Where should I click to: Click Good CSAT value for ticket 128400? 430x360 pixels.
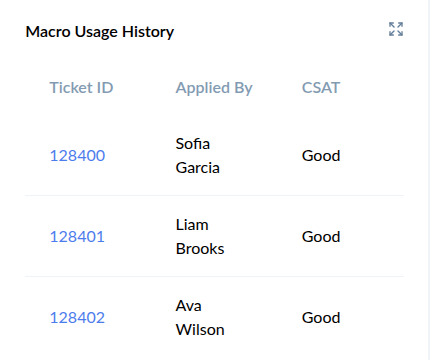[x=321, y=156]
